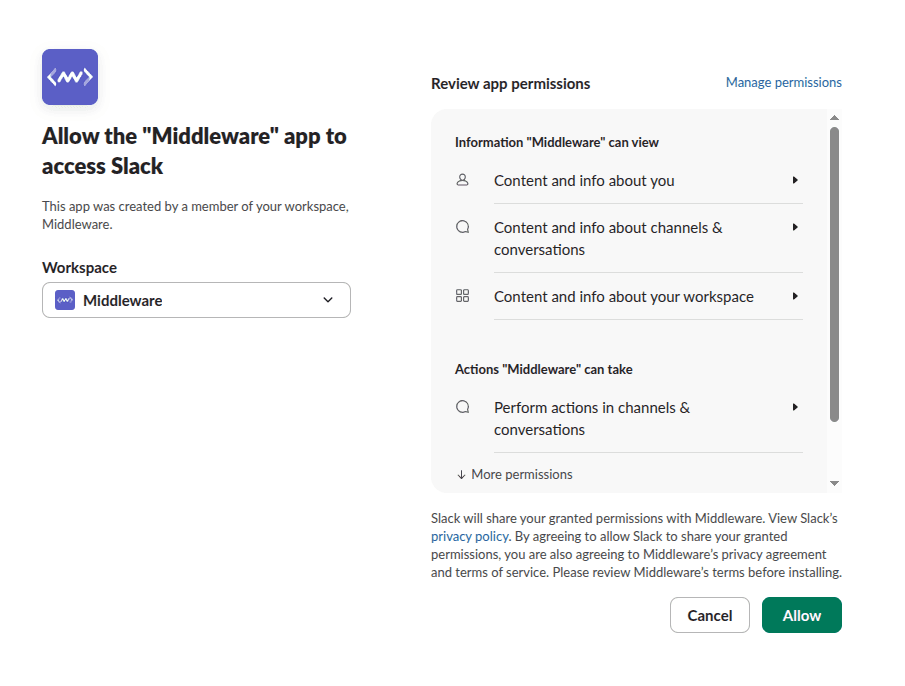905x686 pixels.
Task: Click the small Middleware icon in workspace selector
Action: [x=65, y=300]
